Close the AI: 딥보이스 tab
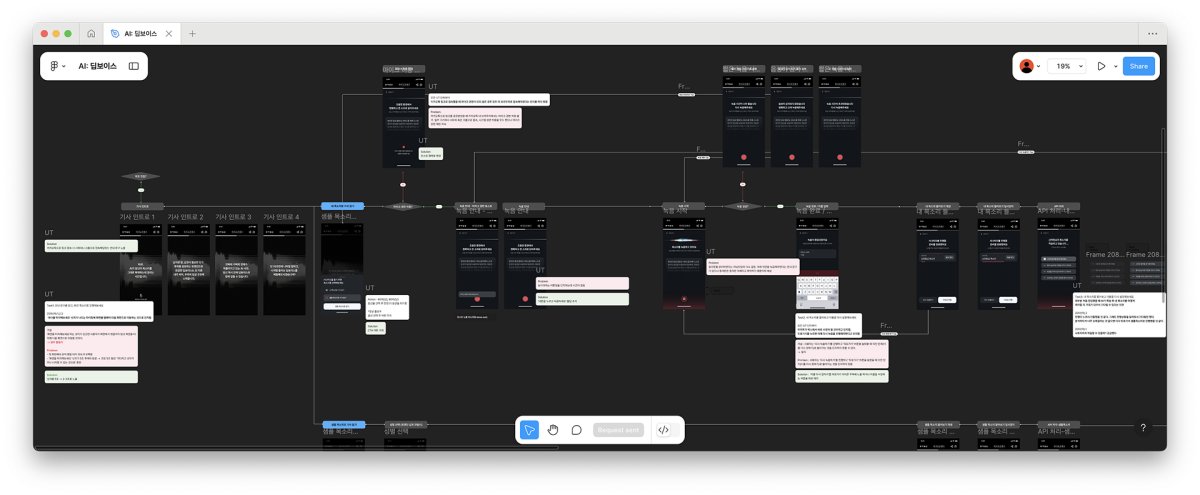The width and height of the screenshot is (1200, 495). 169,33
